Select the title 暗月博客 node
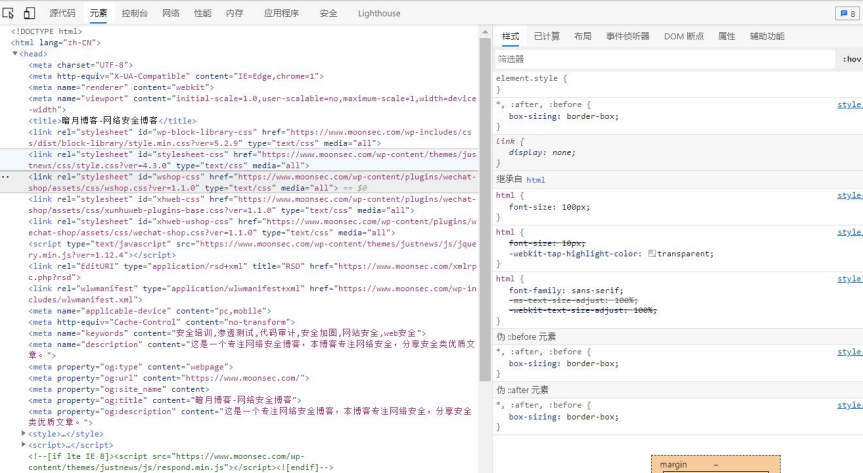The image size is (863, 473). pos(112,121)
